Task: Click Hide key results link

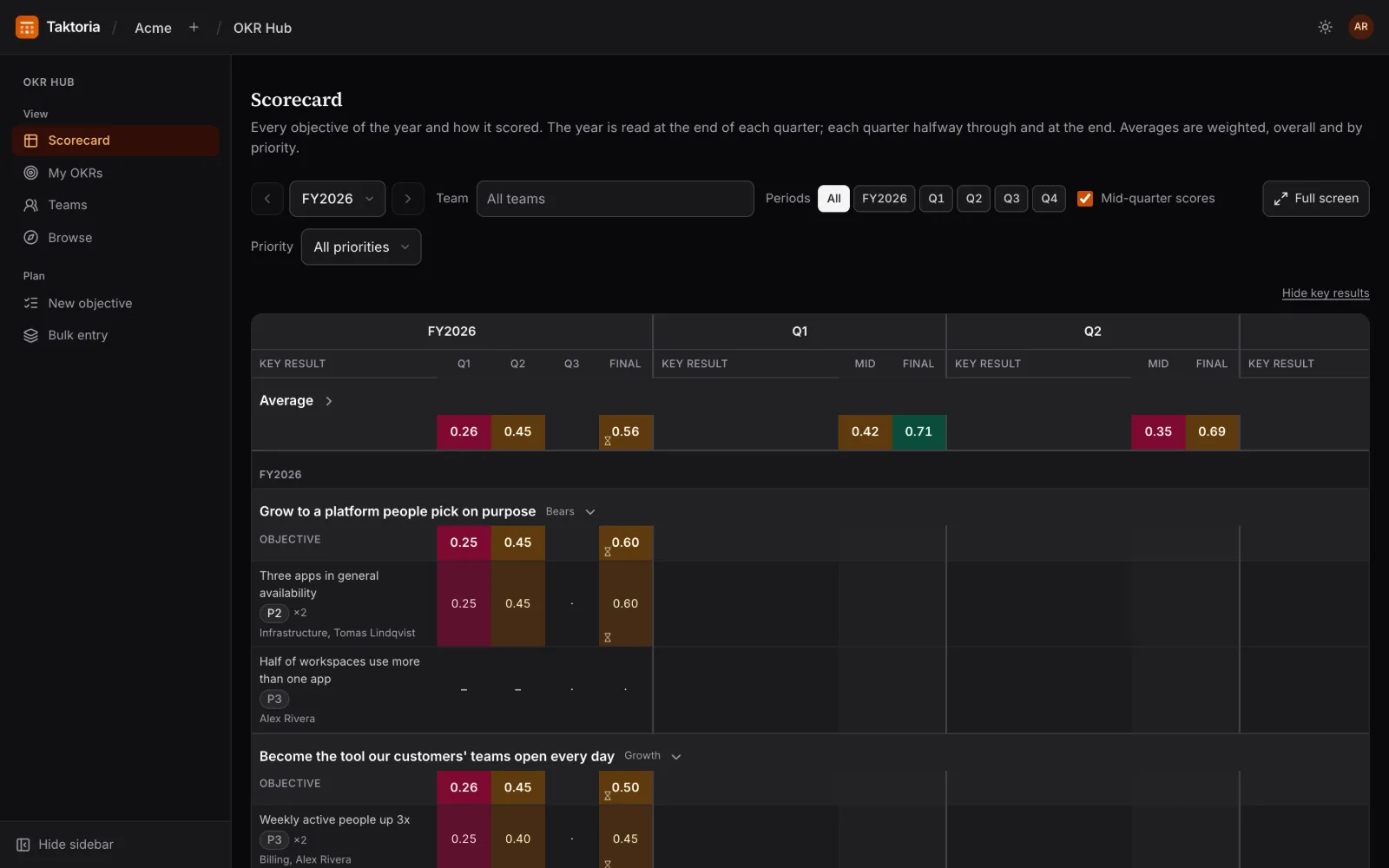Action: [1326, 293]
